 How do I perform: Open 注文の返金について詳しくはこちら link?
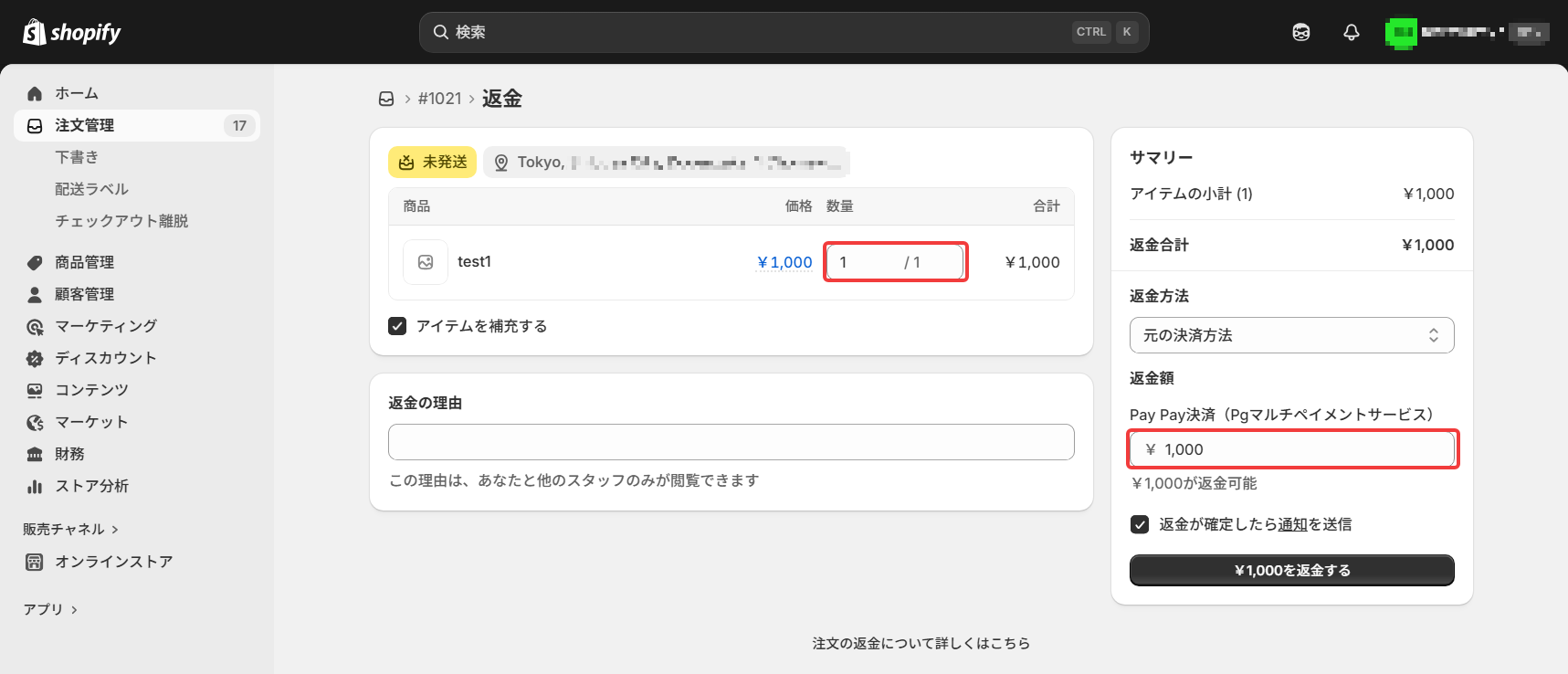tap(921, 643)
